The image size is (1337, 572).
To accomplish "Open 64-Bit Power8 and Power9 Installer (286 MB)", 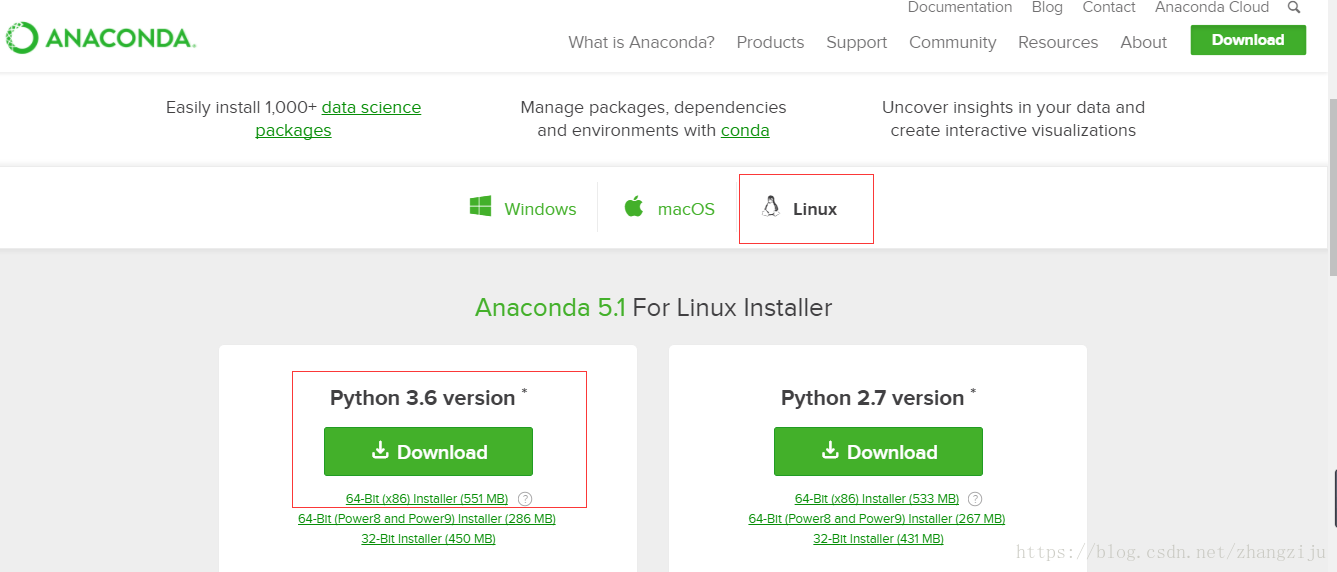I will 427,519.
